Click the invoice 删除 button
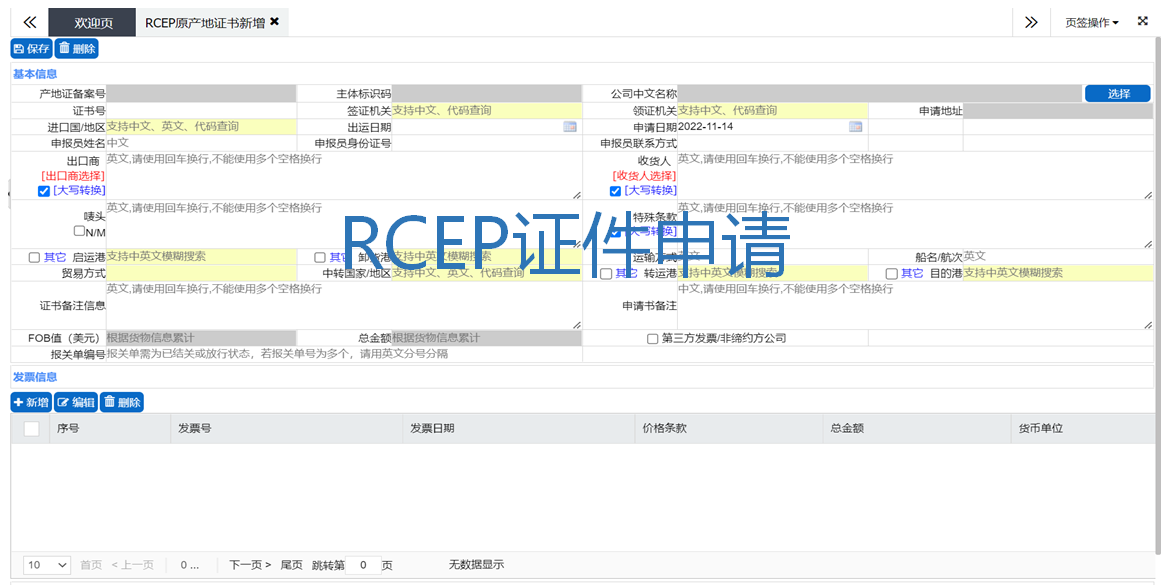Image resolution: width=1171 pixels, height=588 pixels. pos(122,402)
